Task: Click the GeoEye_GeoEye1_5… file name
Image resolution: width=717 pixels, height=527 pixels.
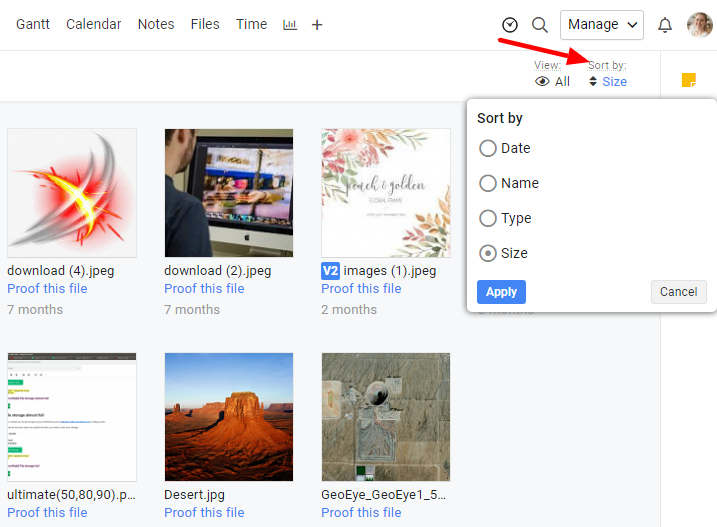Action: coord(384,495)
